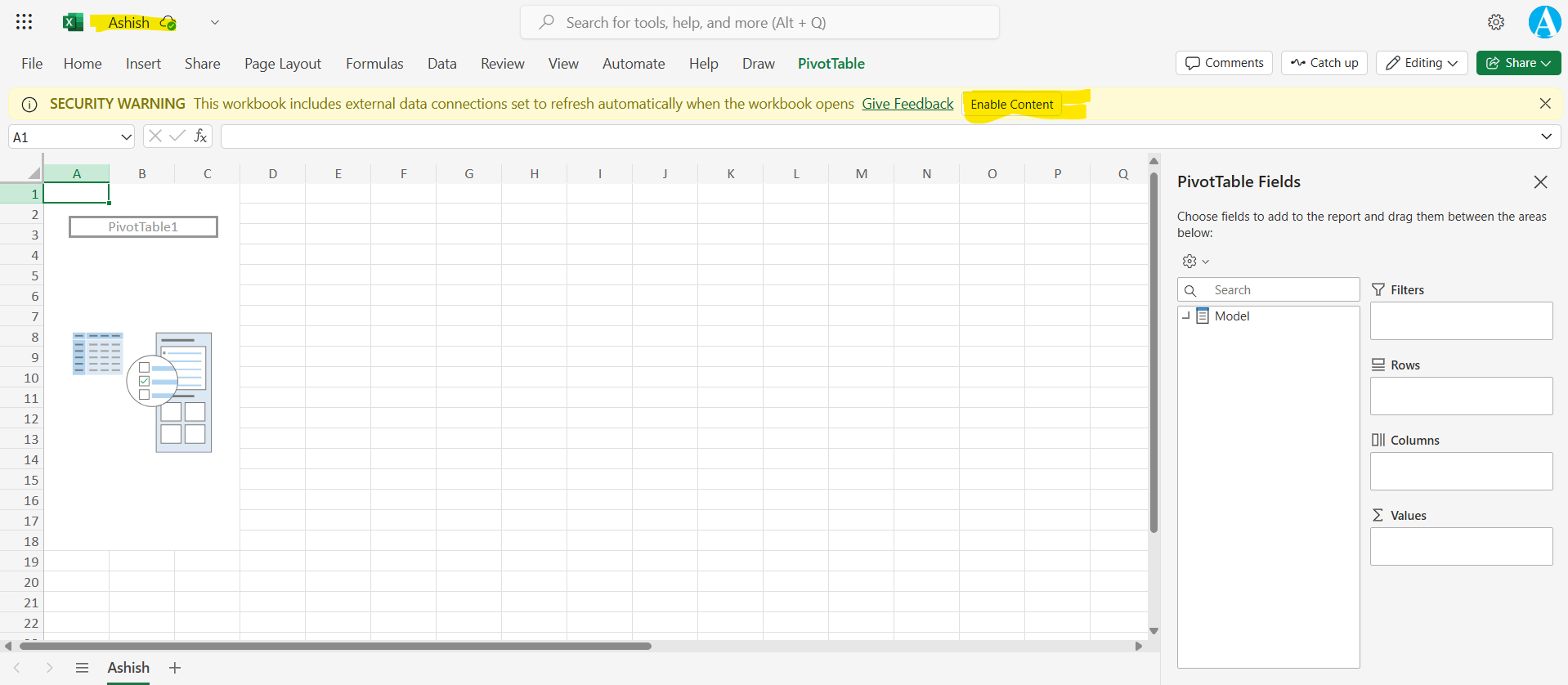Add a new sheet with plus icon

[175, 668]
